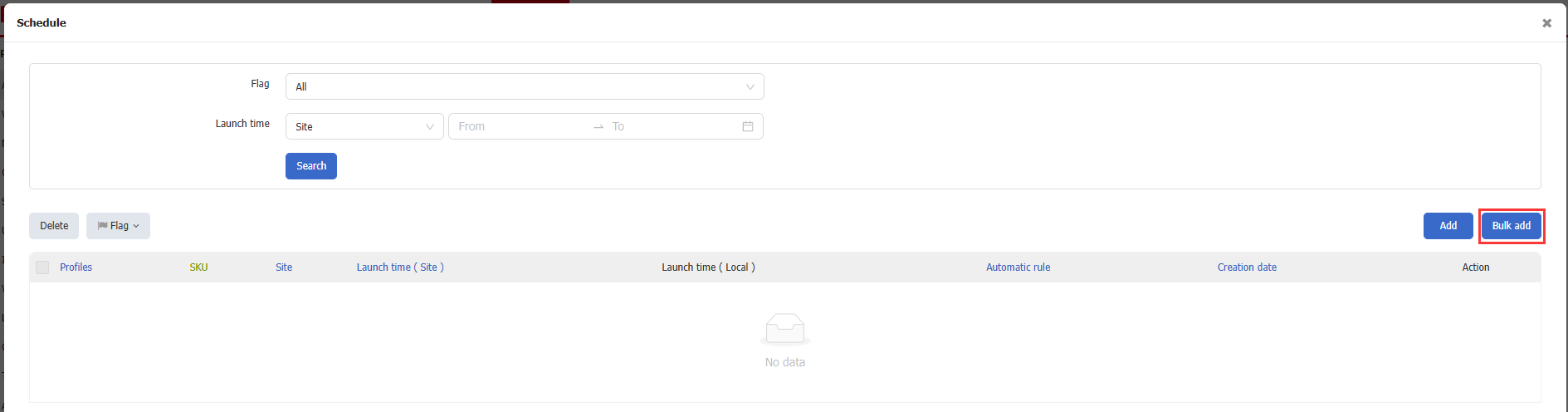Sort by Creation date column
1568x412 pixels.
click(1247, 267)
